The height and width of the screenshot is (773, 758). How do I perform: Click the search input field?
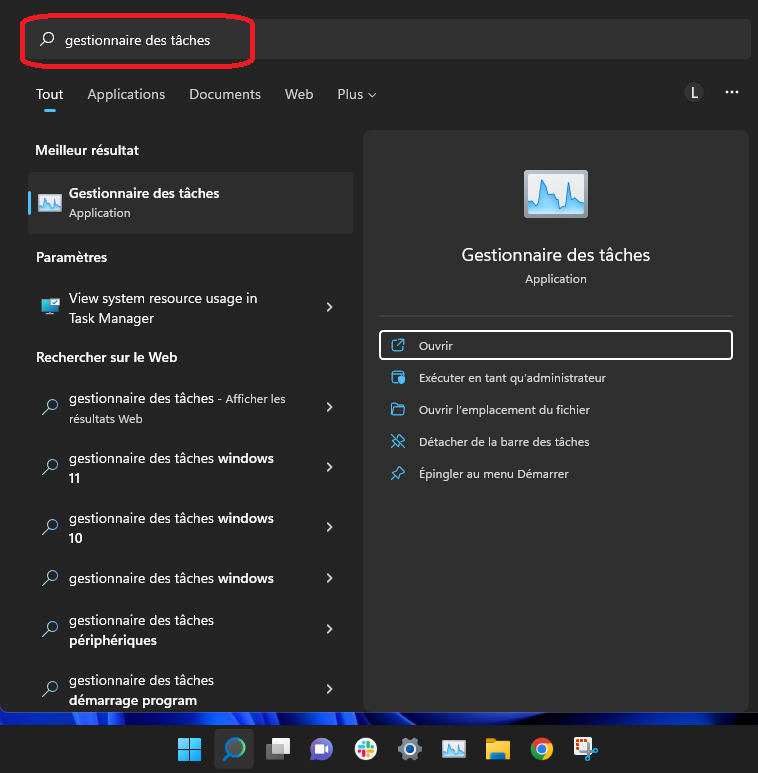tap(400, 40)
